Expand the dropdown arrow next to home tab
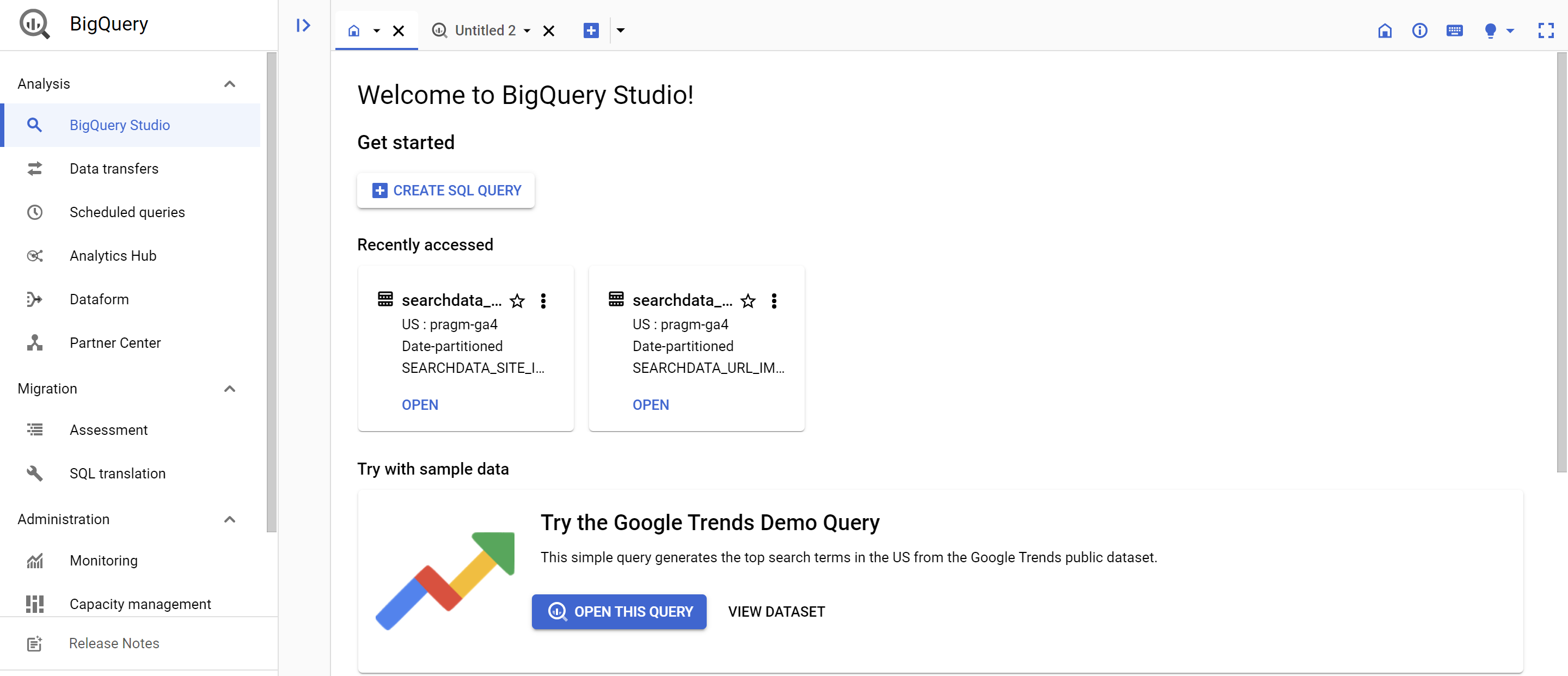Screen dimensions: 1568x676 376,30
